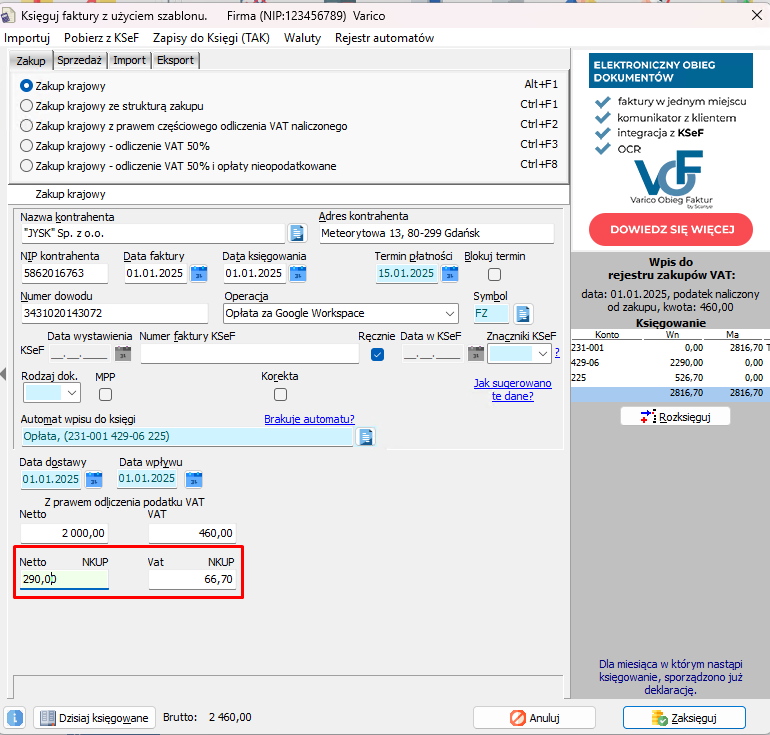Open calendar for Data dostawy
770x735 pixels.
click(97, 479)
